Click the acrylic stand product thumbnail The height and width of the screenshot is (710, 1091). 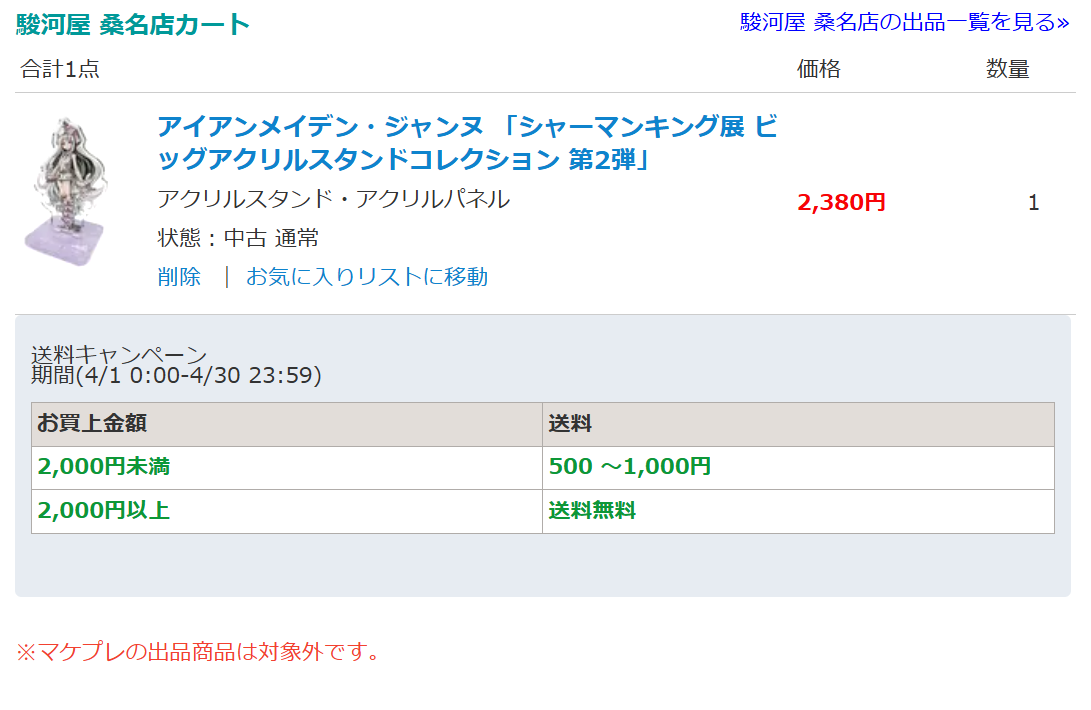66,191
